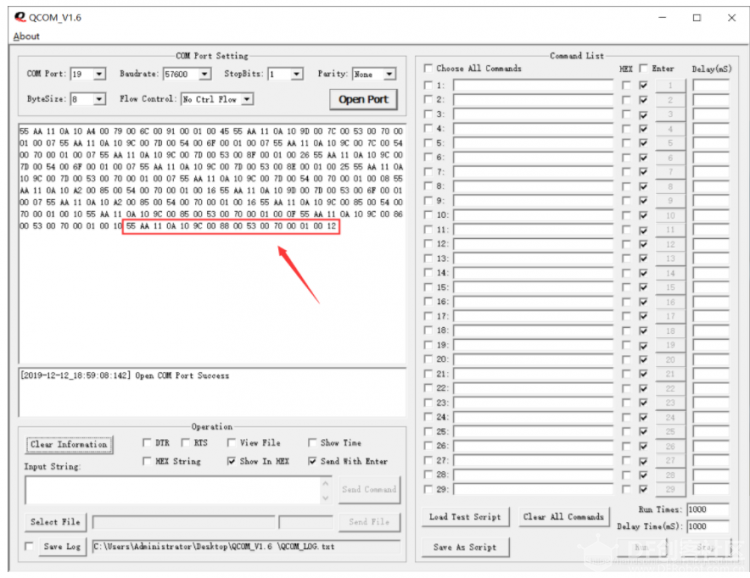Uncheck the Show In HEX checkbox
Screen dimensions: 750x578
(x=231, y=461)
